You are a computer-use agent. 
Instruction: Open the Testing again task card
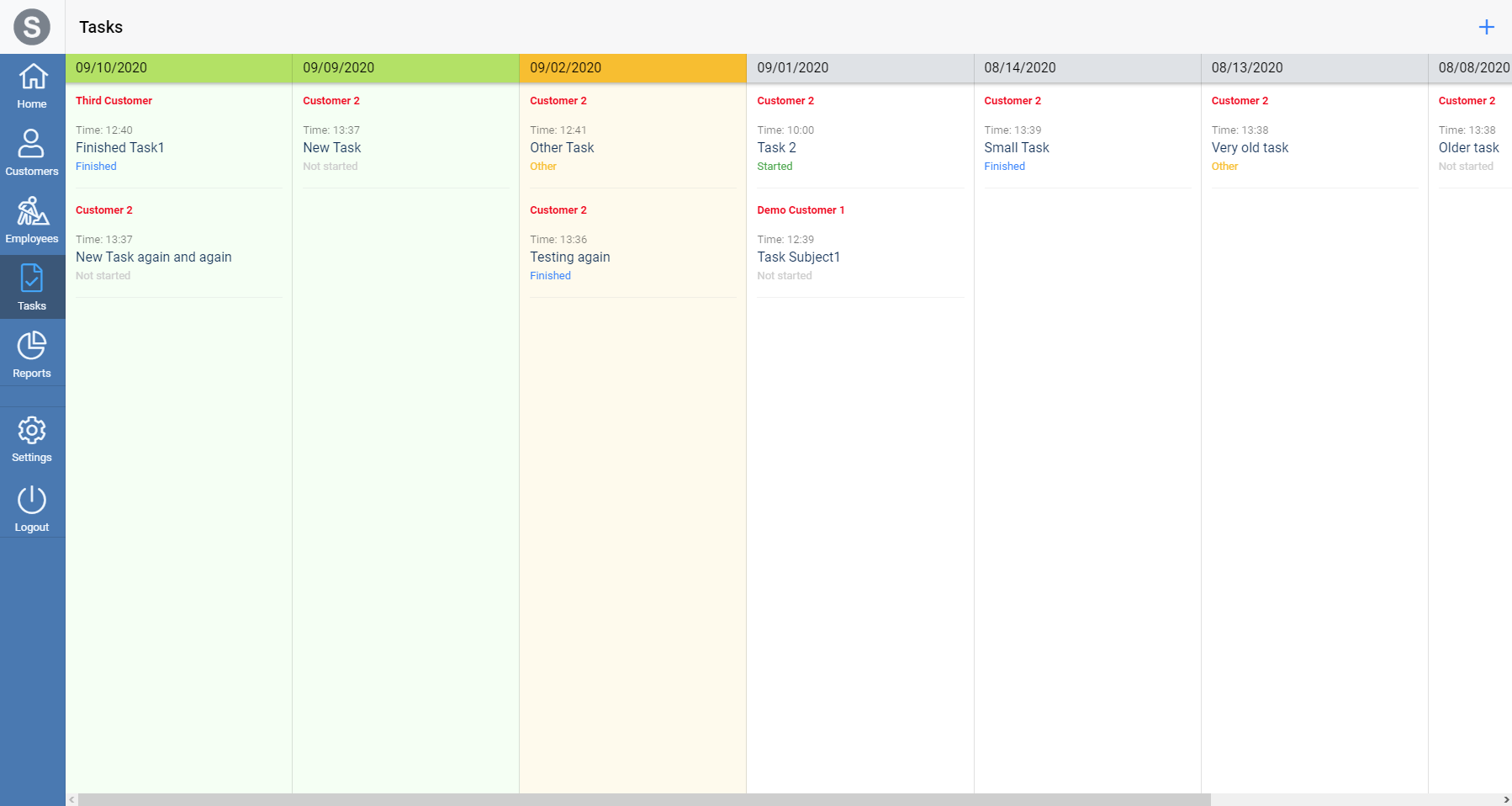click(x=570, y=257)
